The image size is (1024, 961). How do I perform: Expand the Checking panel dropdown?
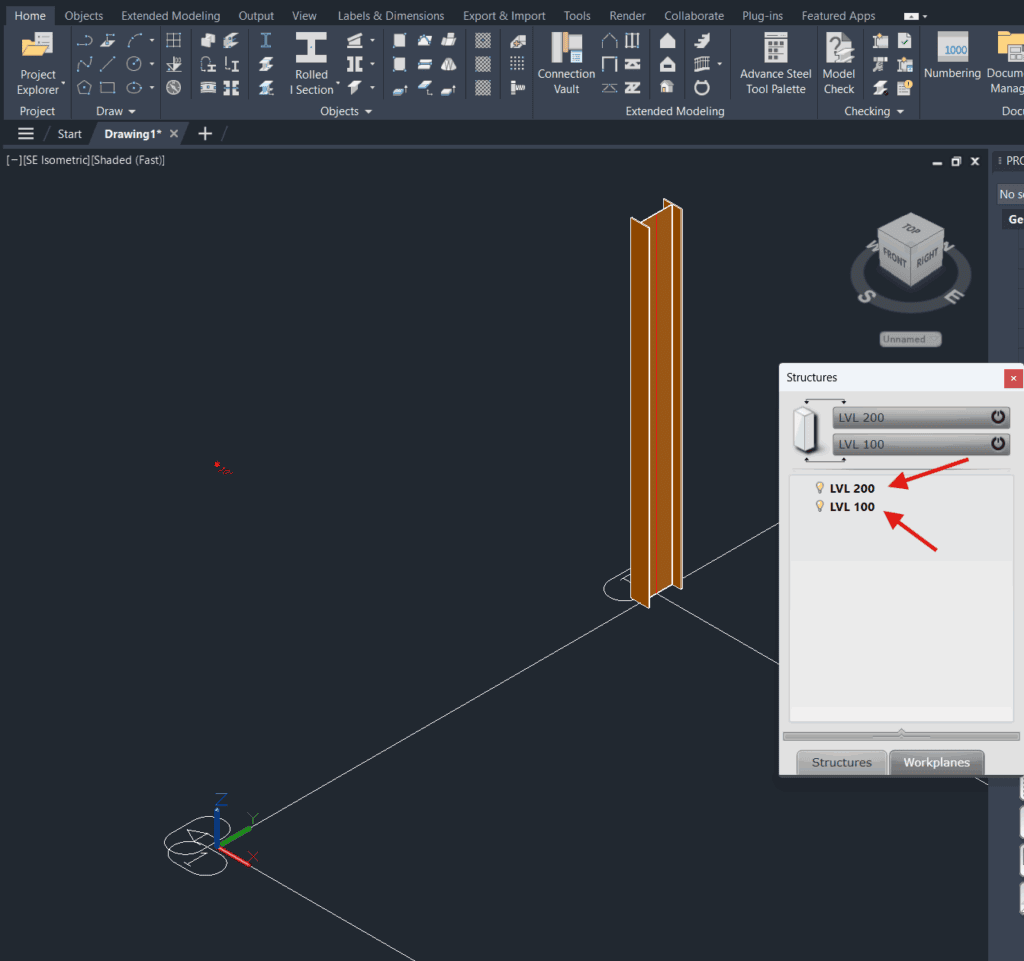(x=900, y=112)
